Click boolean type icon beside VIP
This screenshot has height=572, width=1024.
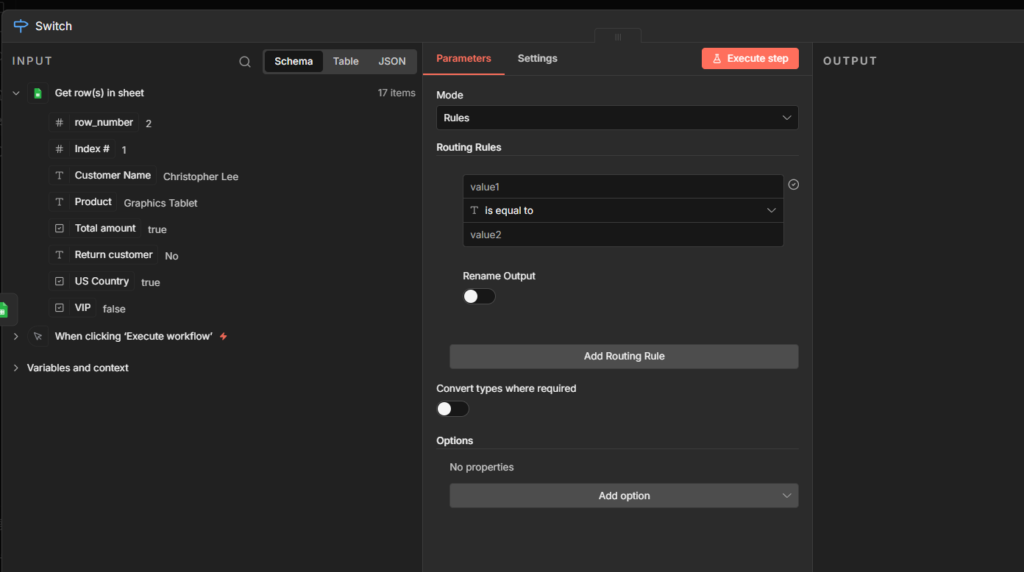point(59,308)
